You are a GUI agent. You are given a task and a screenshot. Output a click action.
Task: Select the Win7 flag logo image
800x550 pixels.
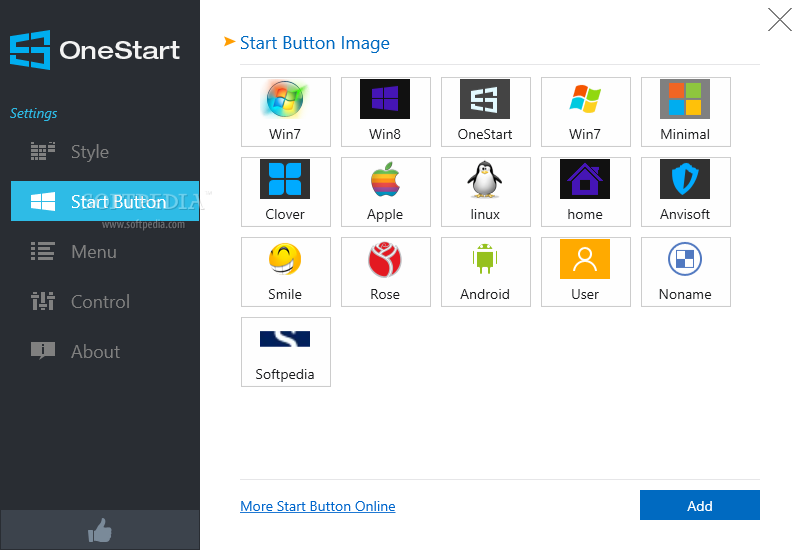pos(586,112)
